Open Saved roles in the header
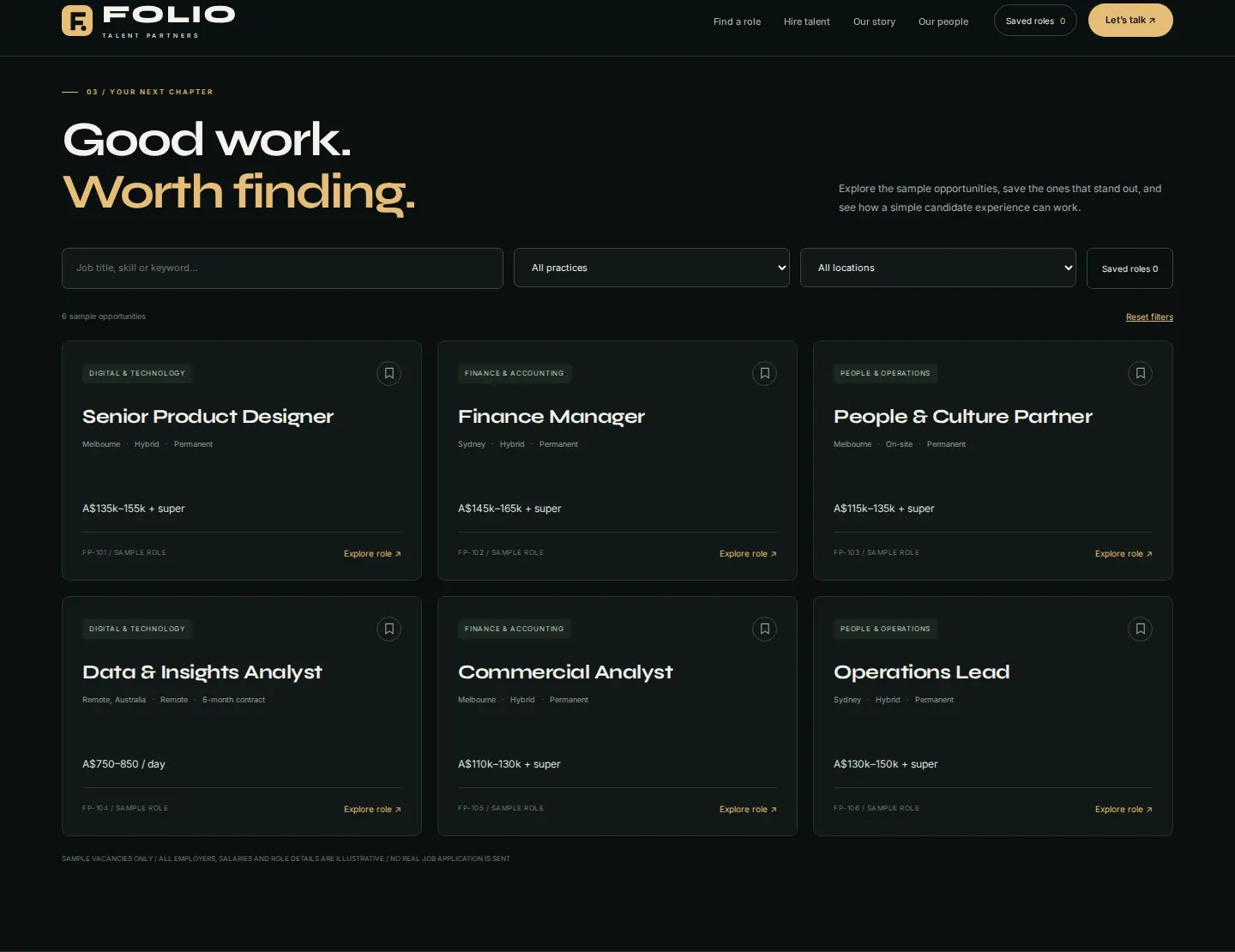The height and width of the screenshot is (952, 1235). click(x=1035, y=21)
